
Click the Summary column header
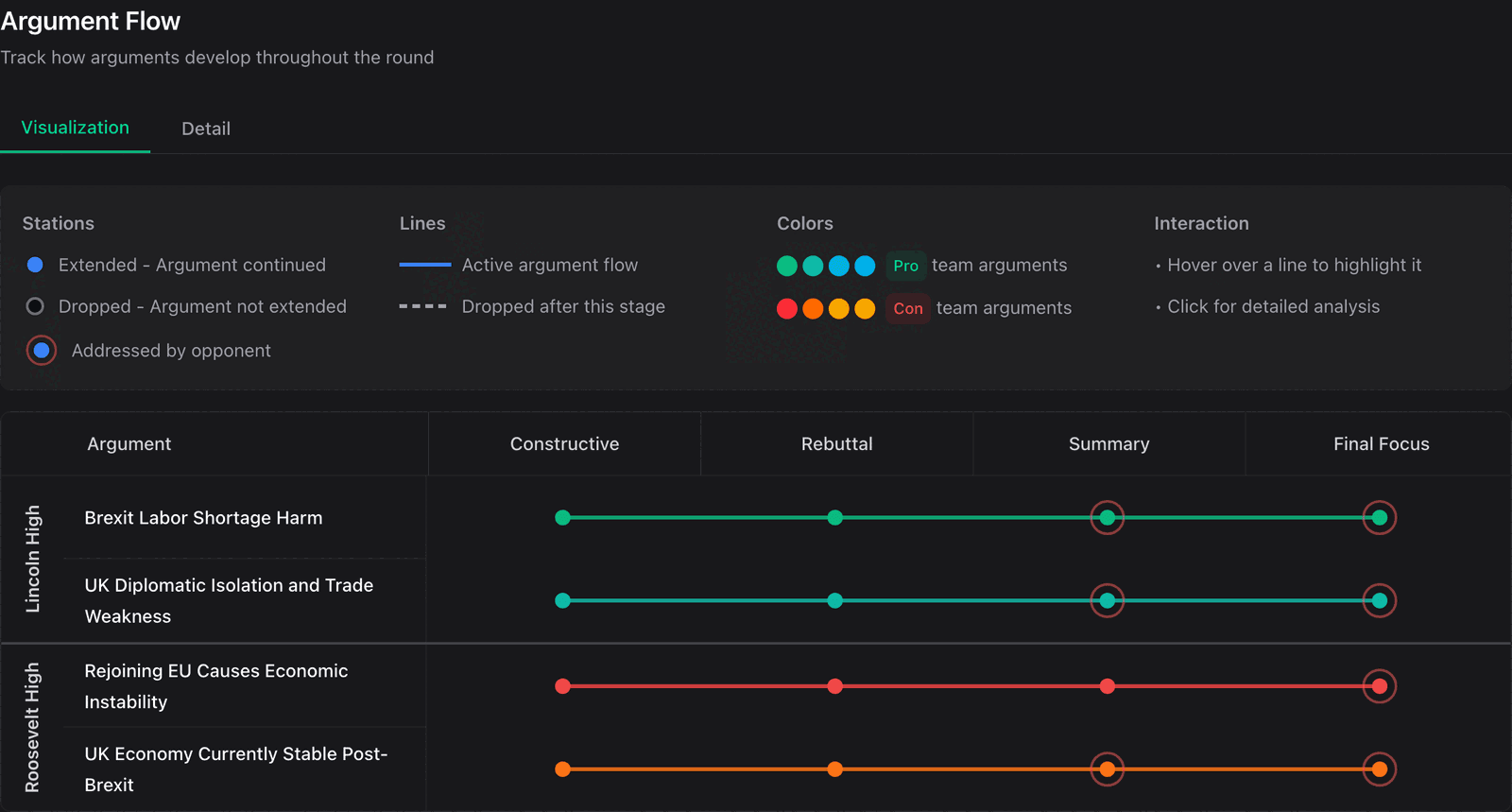[x=1108, y=444]
